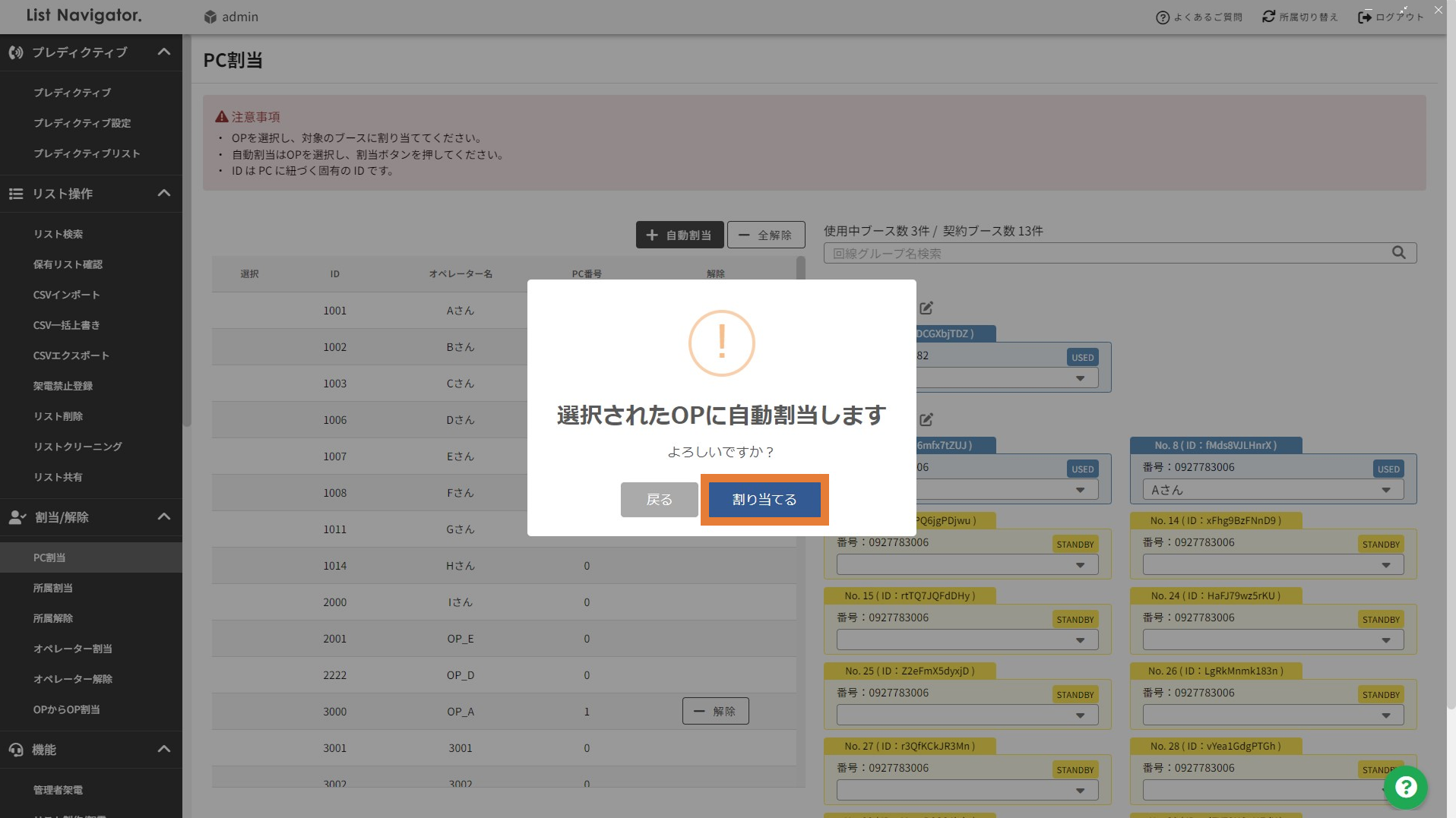Click 解除 button for OP_A row
Image resolution: width=1456 pixels, height=818 pixels.
tap(715, 712)
